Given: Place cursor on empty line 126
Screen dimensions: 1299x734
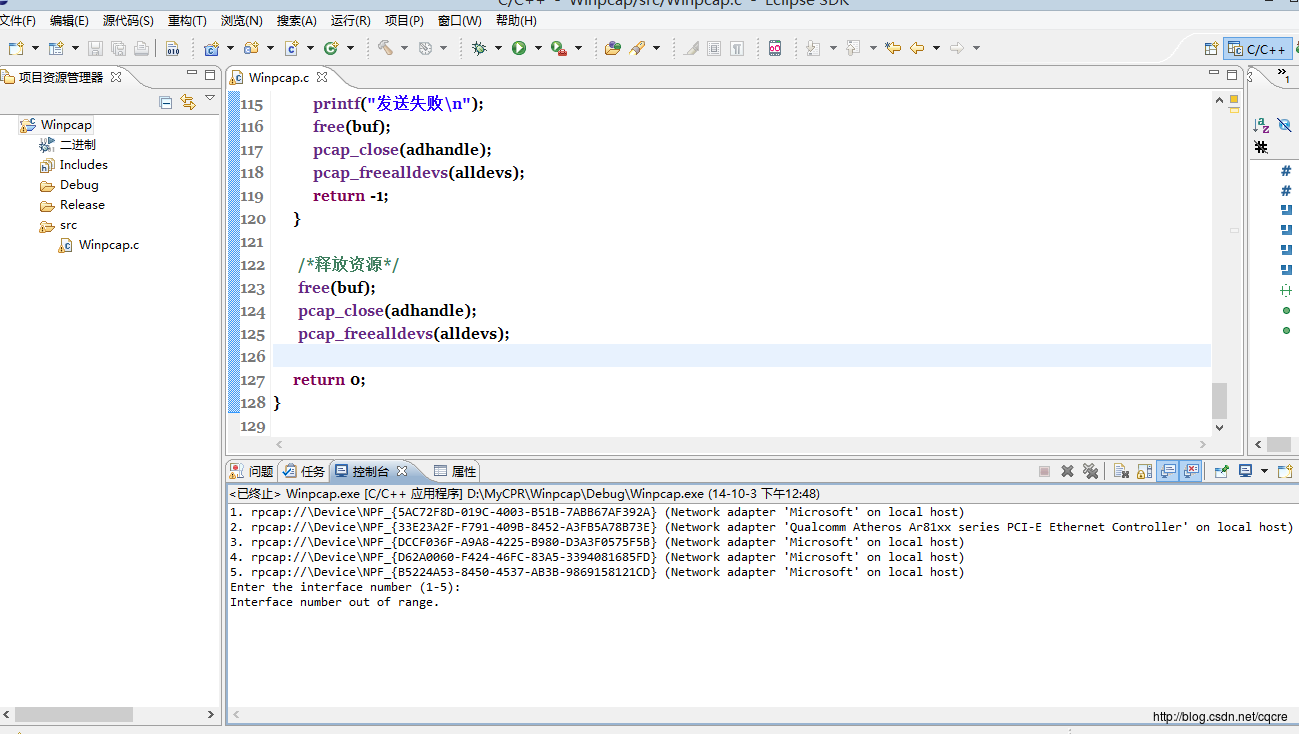Looking at the screenshot, I should [x=741, y=356].
